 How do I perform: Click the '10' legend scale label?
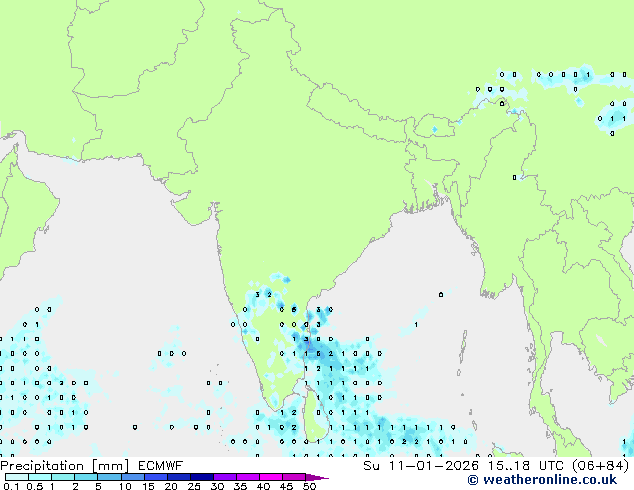[125, 486]
